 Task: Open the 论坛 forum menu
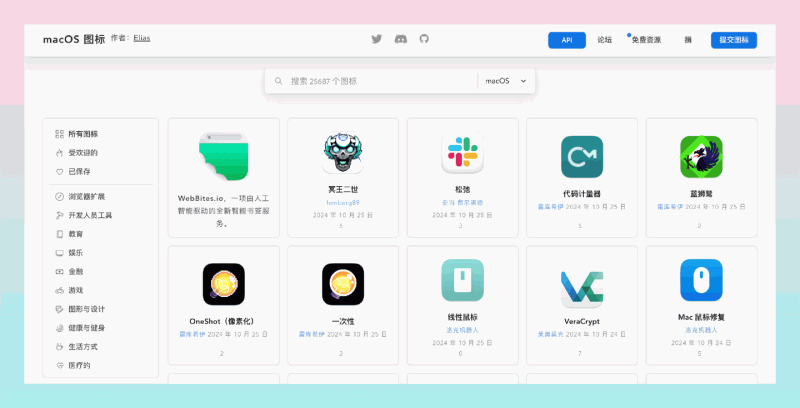[605, 40]
